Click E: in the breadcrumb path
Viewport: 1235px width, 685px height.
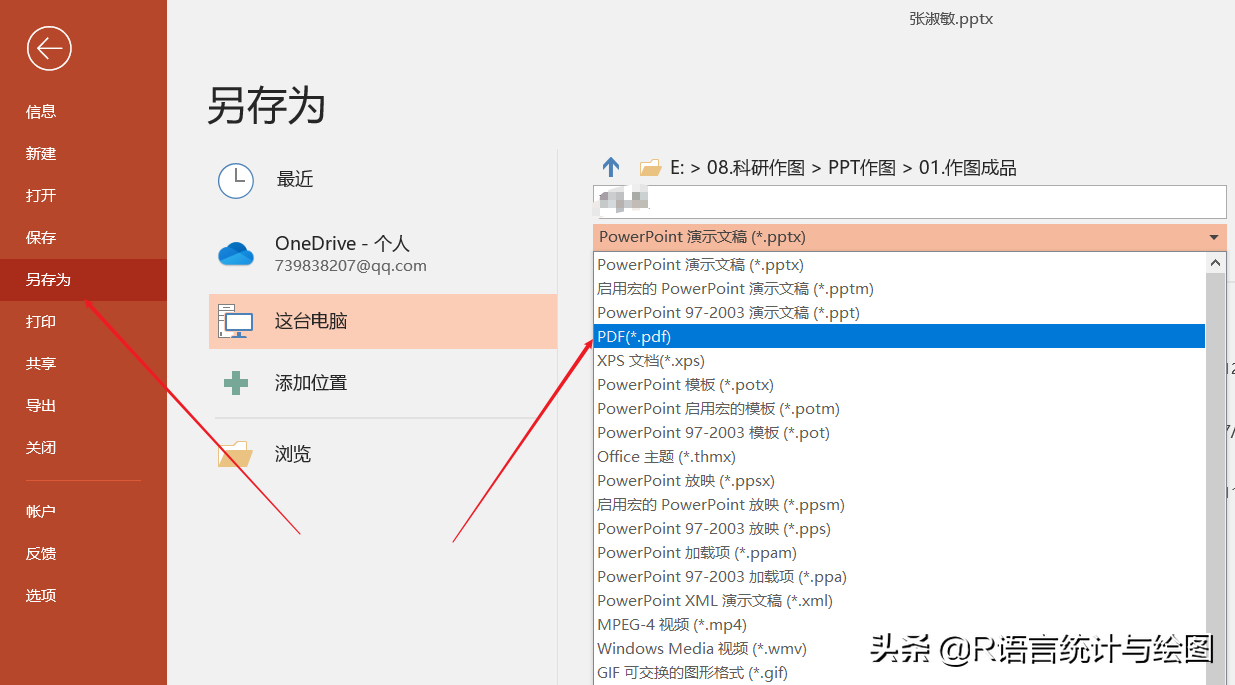[x=677, y=168]
